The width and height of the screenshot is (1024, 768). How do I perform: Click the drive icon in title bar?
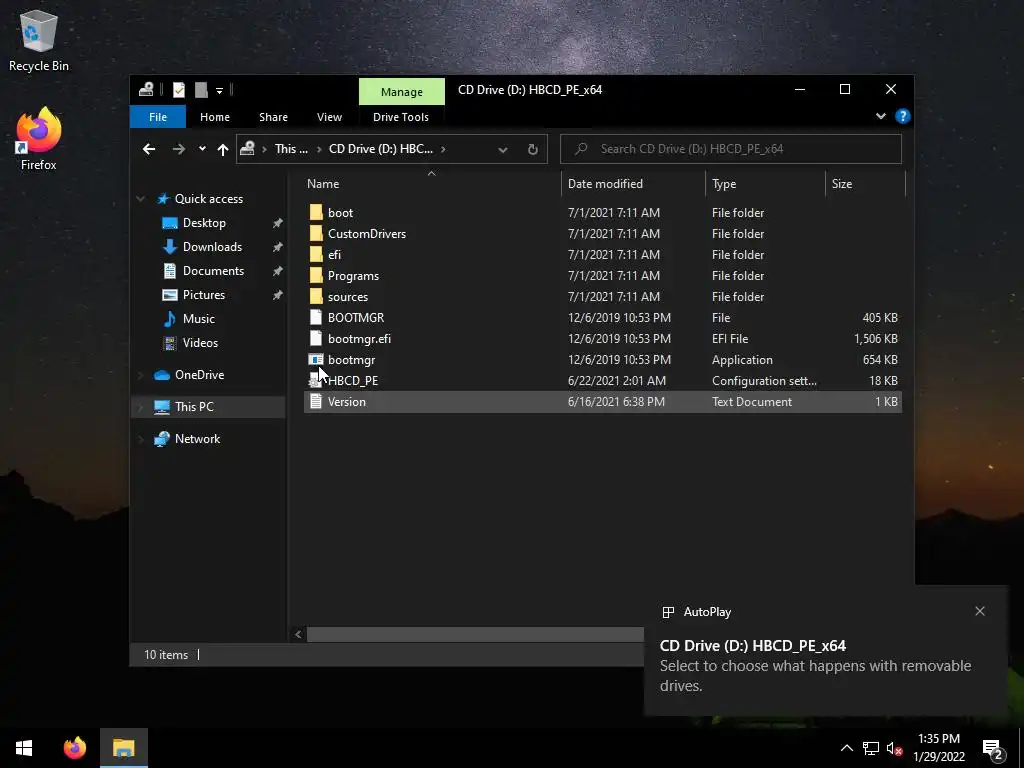point(146,89)
